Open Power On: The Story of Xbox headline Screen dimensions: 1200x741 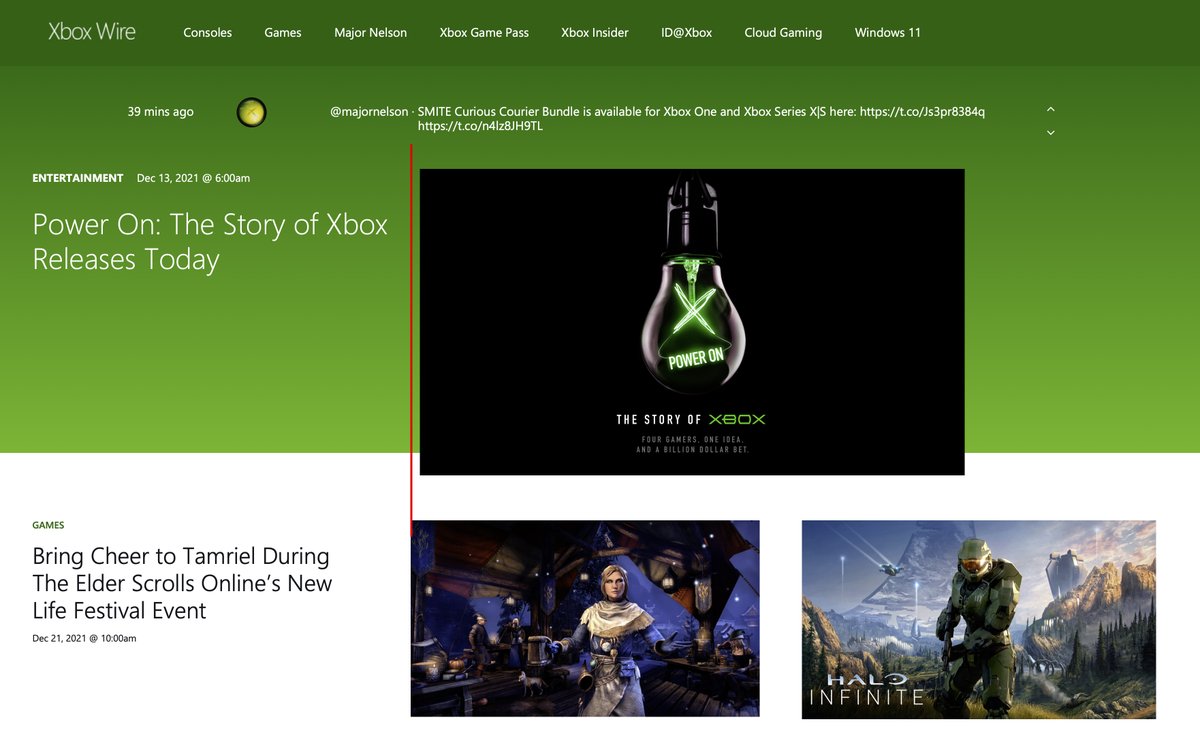click(x=210, y=241)
